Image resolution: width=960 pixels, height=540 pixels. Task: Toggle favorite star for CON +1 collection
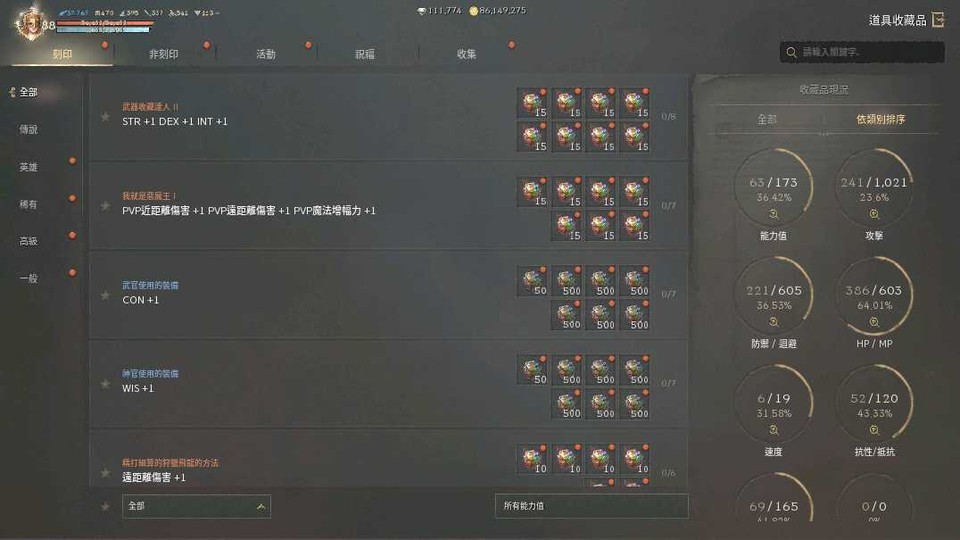[105, 295]
